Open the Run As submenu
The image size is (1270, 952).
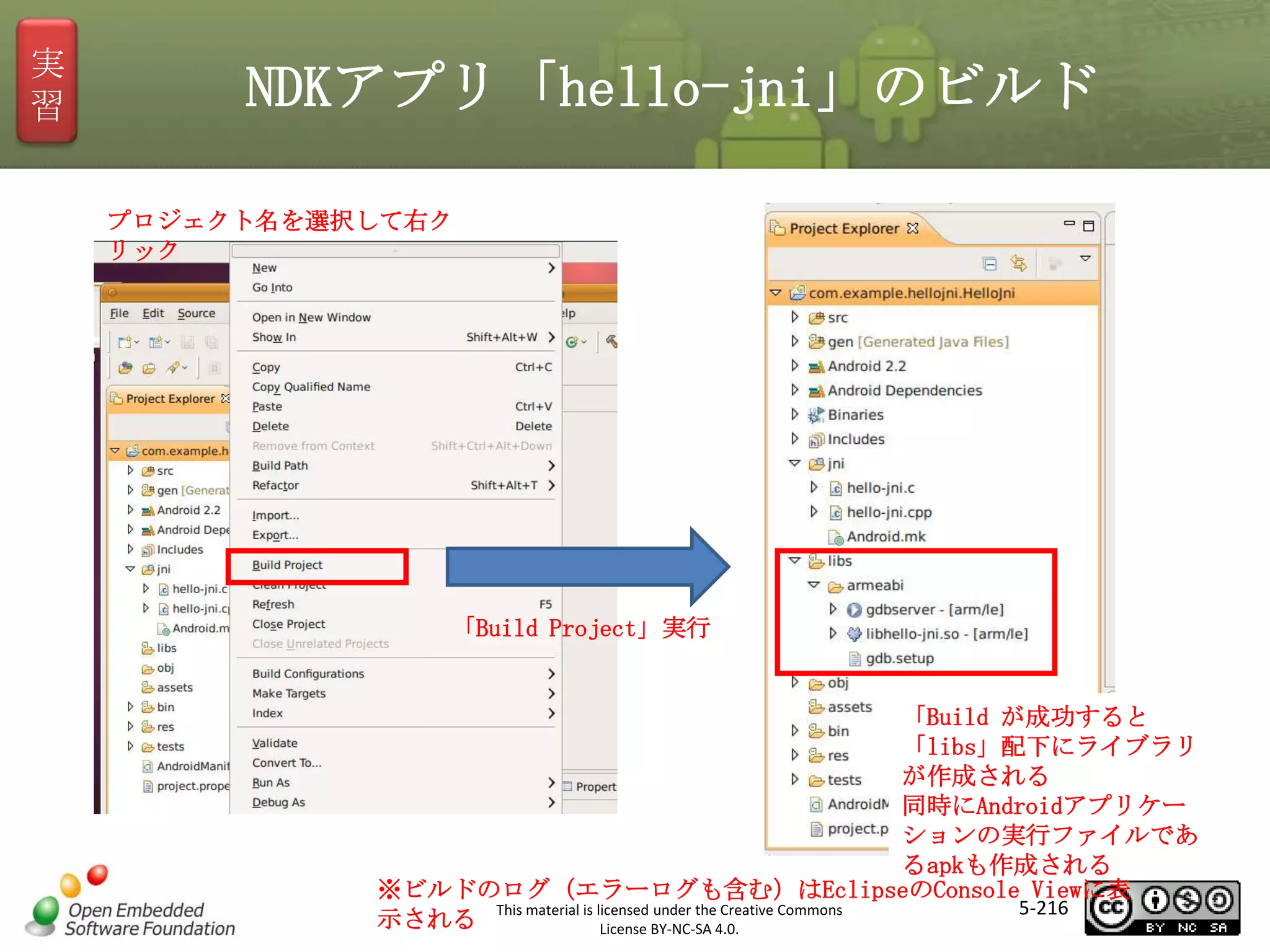396,783
